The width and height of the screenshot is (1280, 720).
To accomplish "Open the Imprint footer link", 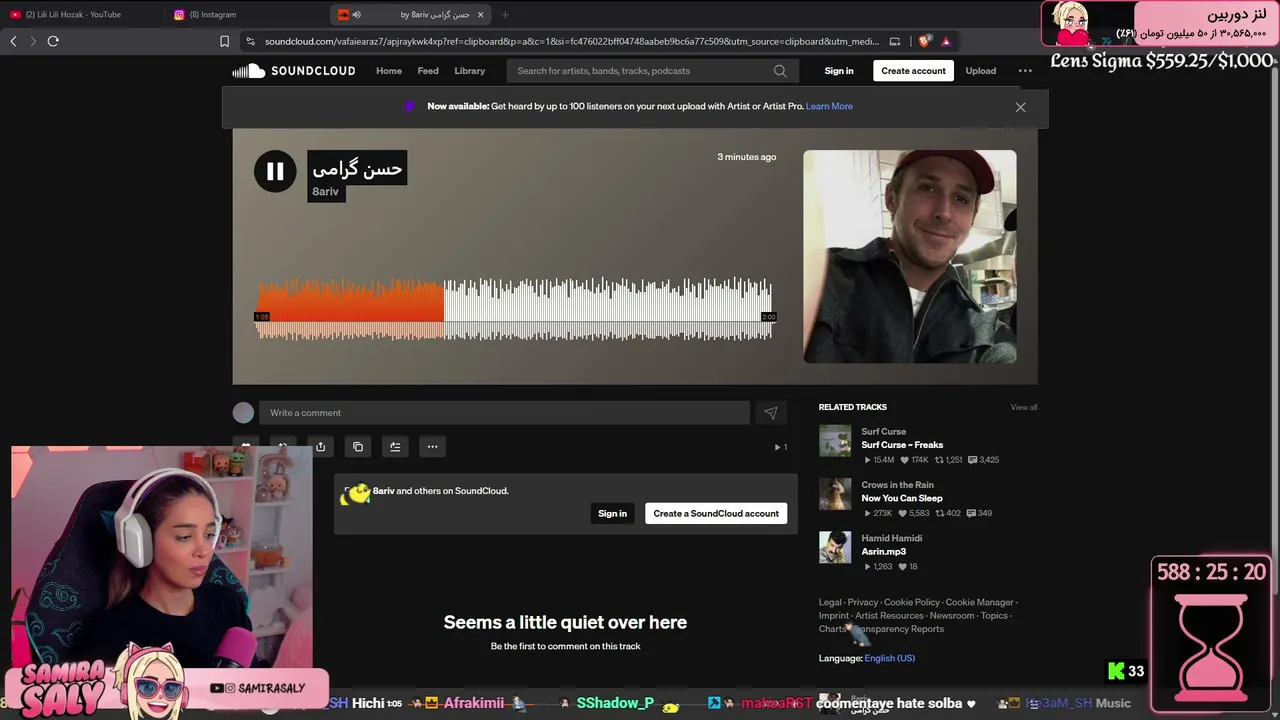I will pos(834,616).
